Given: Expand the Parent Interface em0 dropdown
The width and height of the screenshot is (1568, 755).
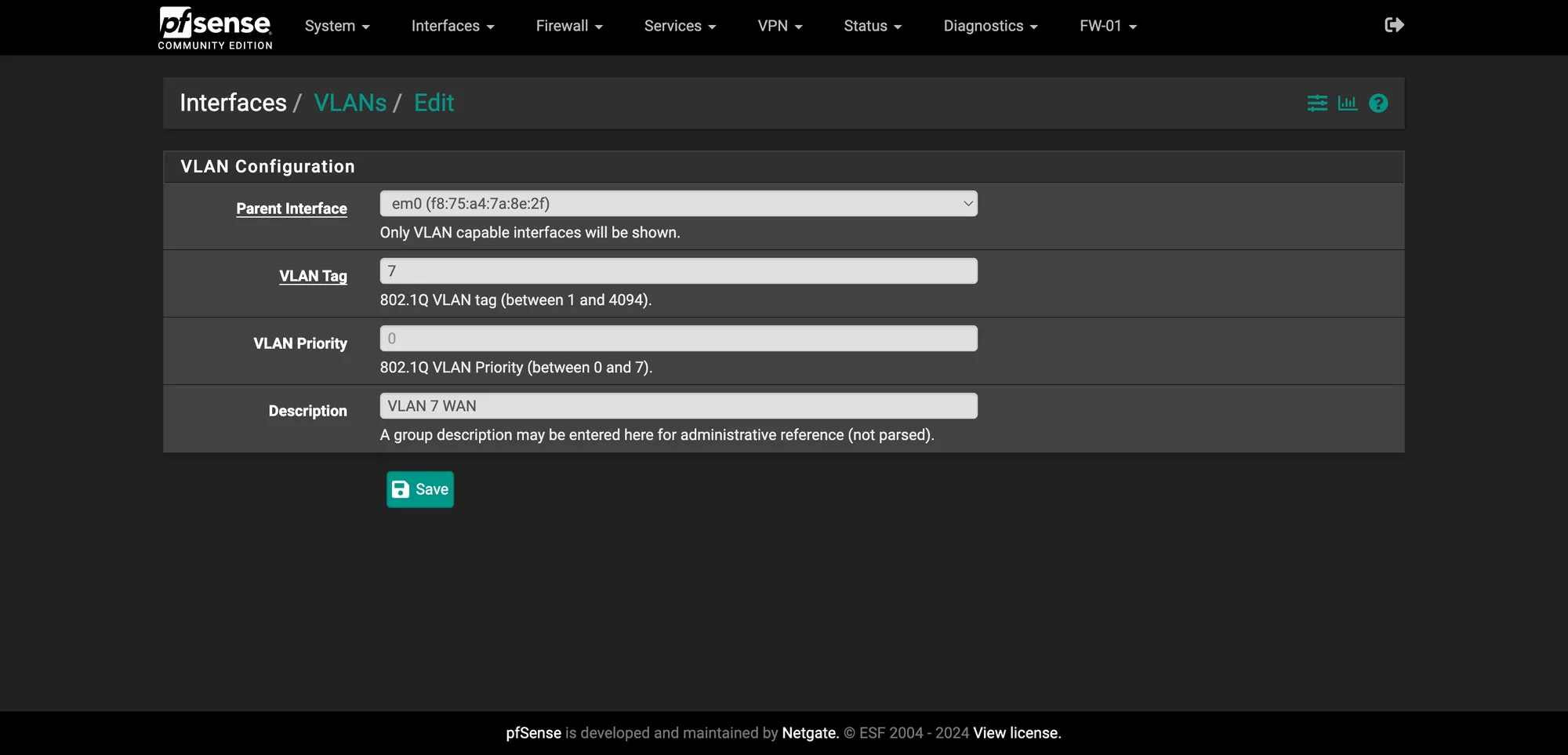Looking at the screenshot, I should click(679, 204).
